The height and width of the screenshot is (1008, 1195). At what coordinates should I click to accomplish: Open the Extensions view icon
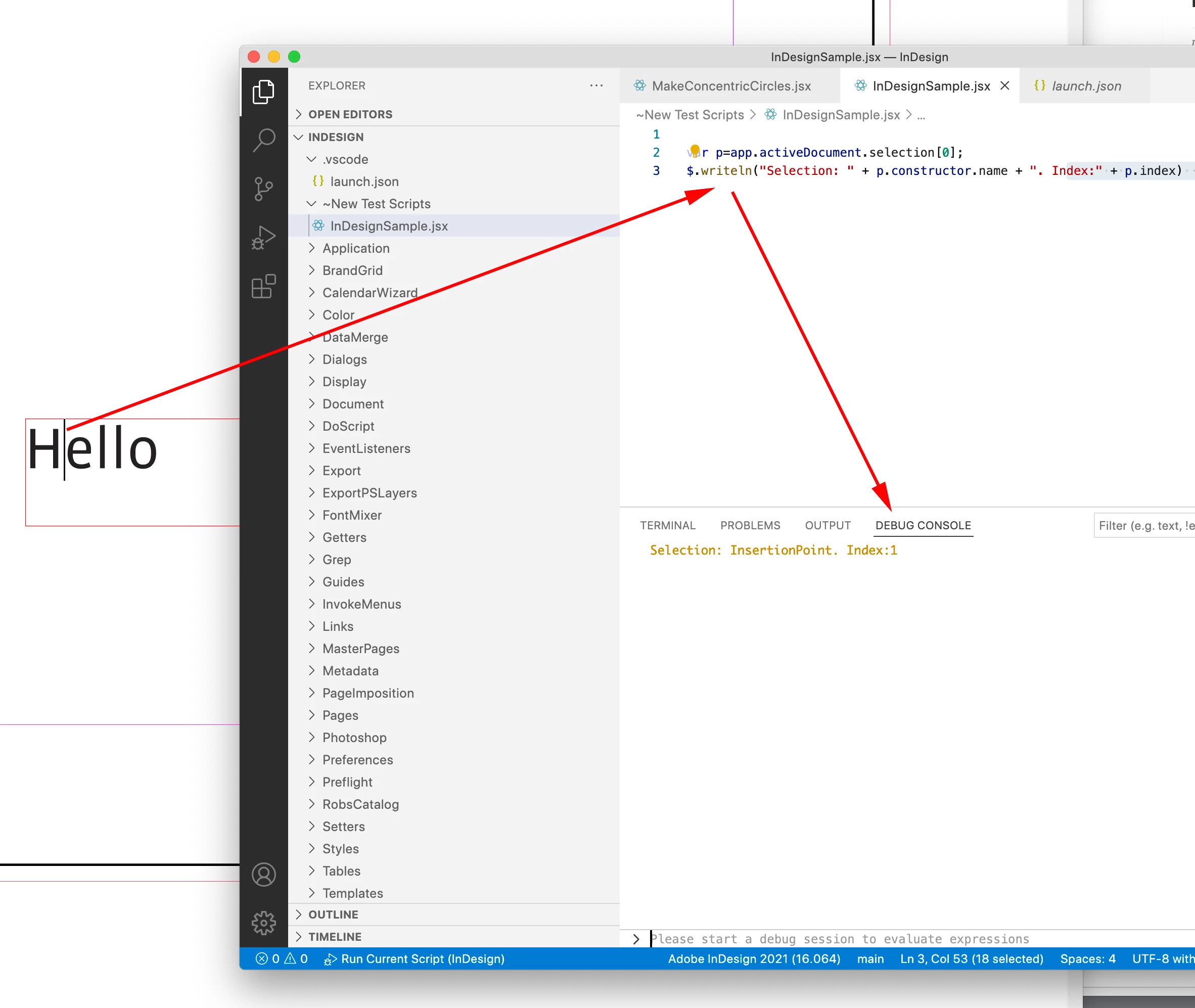click(263, 286)
